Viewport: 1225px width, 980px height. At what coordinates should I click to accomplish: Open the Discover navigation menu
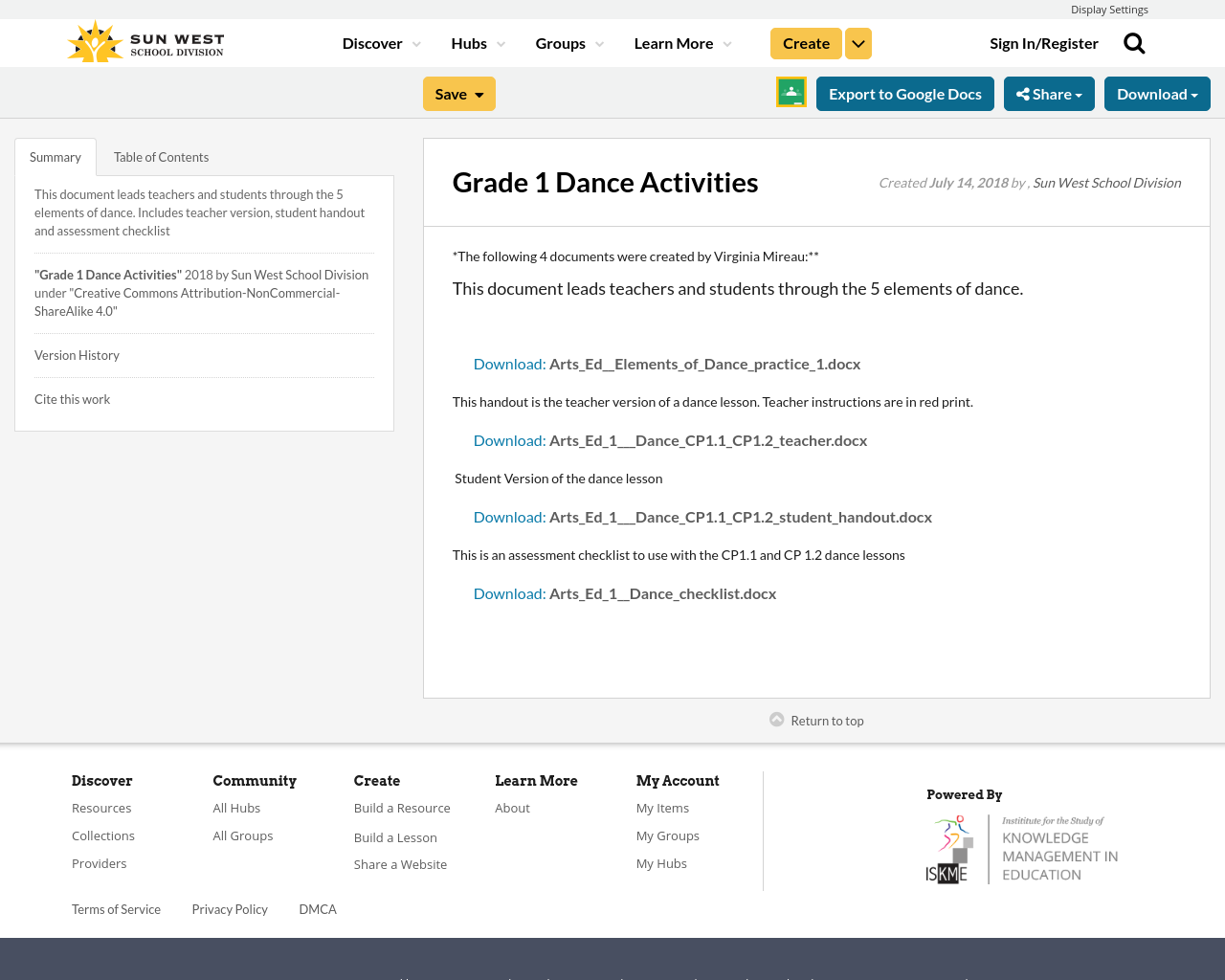374,42
